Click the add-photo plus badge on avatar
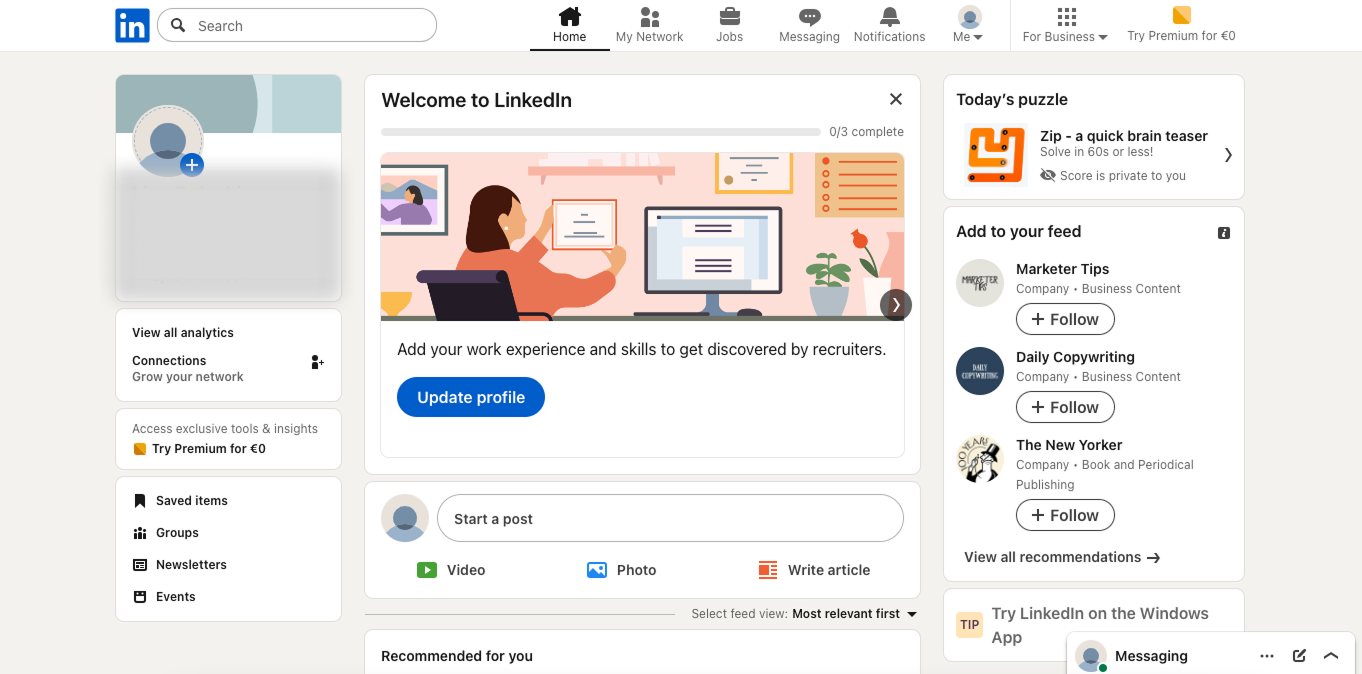This screenshot has height=674, width=1362. pos(192,165)
